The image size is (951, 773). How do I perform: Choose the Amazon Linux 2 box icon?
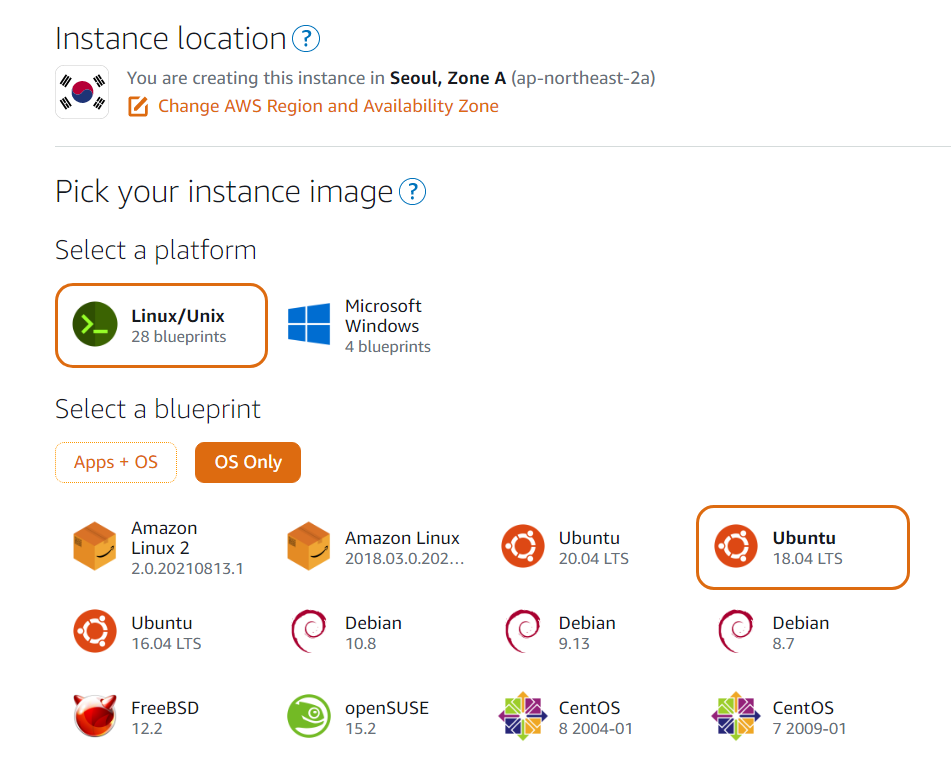click(95, 546)
